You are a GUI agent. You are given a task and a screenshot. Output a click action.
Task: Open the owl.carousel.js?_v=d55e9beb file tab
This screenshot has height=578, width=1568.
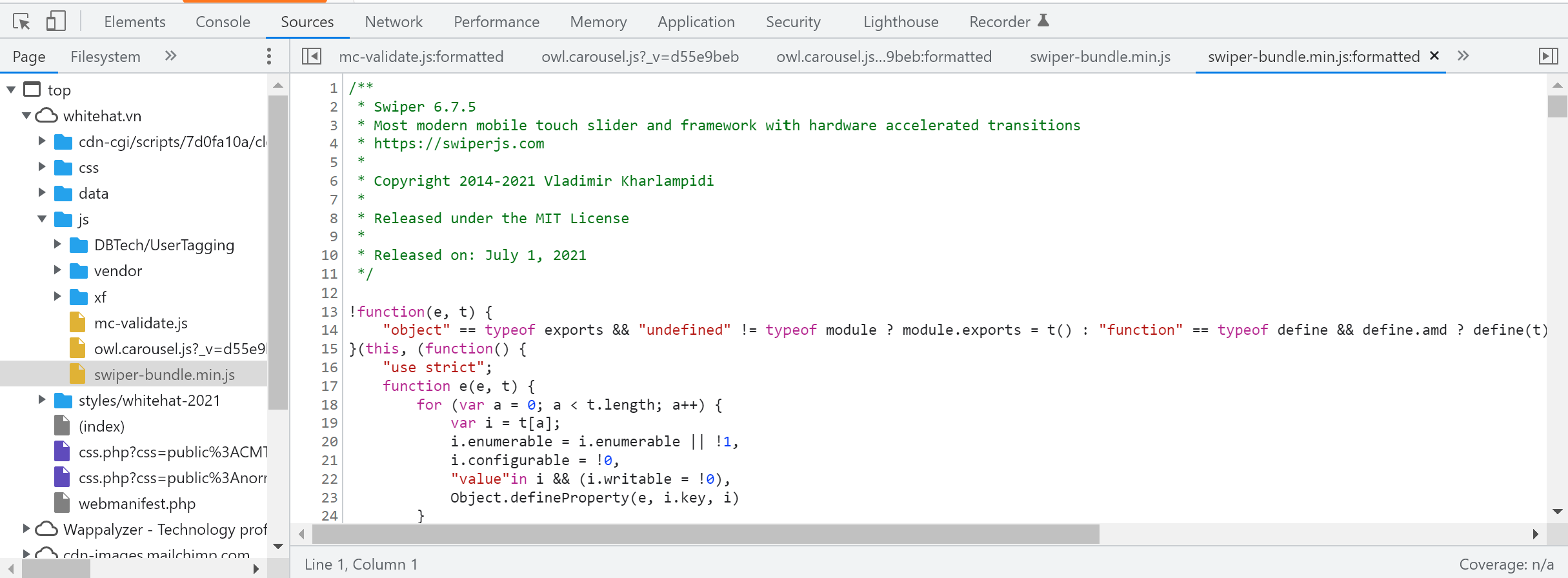640,57
